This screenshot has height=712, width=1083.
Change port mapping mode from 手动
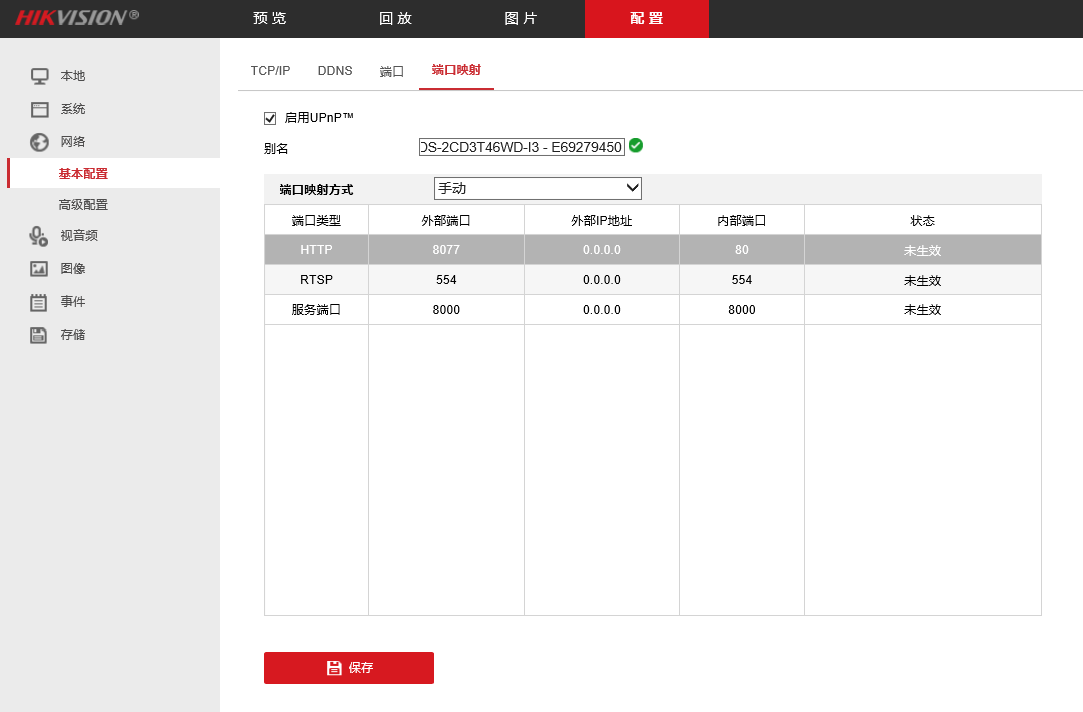(x=537, y=188)
